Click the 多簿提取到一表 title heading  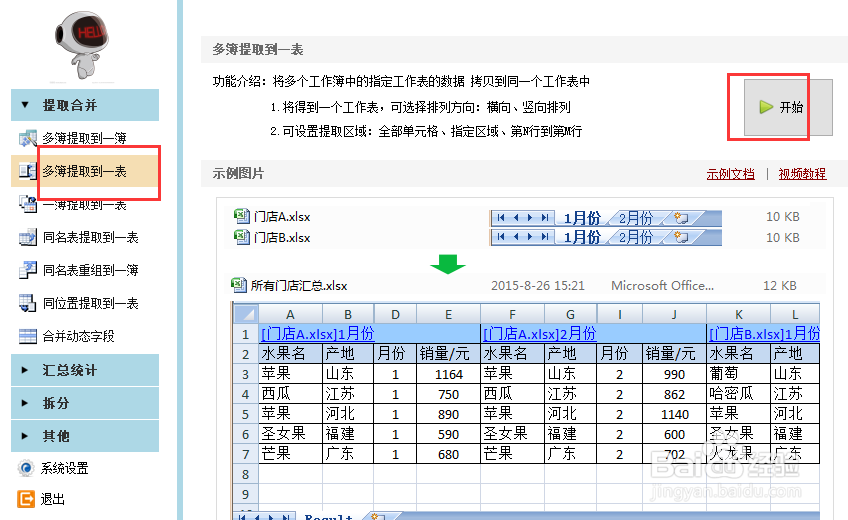coord(257,50)
